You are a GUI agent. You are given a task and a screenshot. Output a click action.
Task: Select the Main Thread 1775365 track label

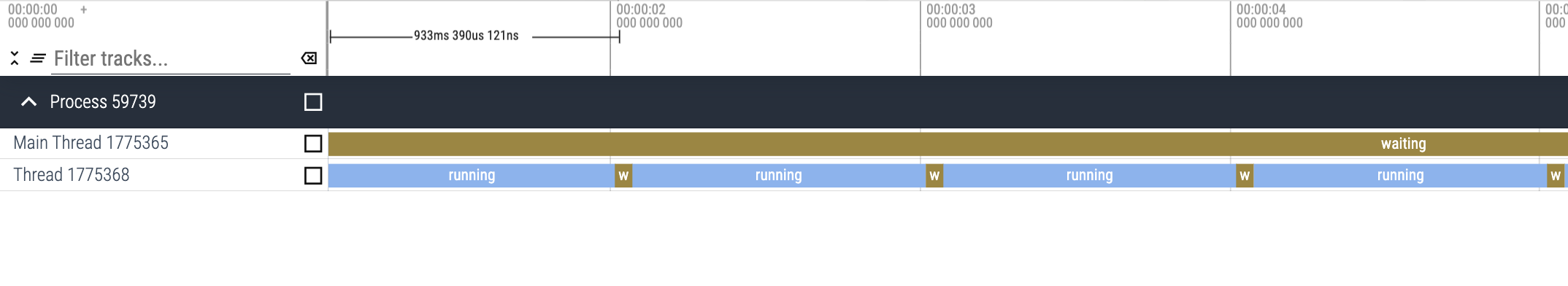(91, 143)
